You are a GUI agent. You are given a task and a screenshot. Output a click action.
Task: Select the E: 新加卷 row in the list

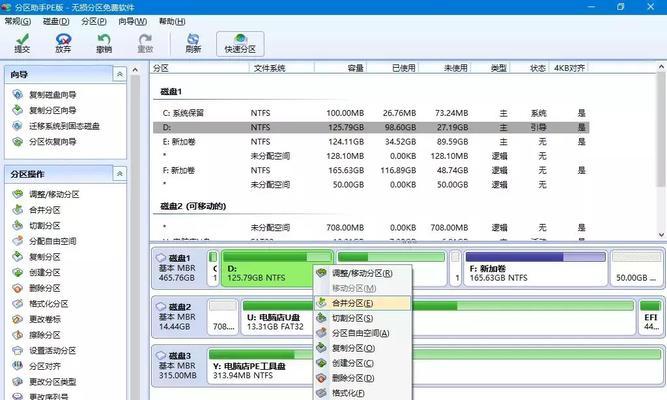click(371, 142)
